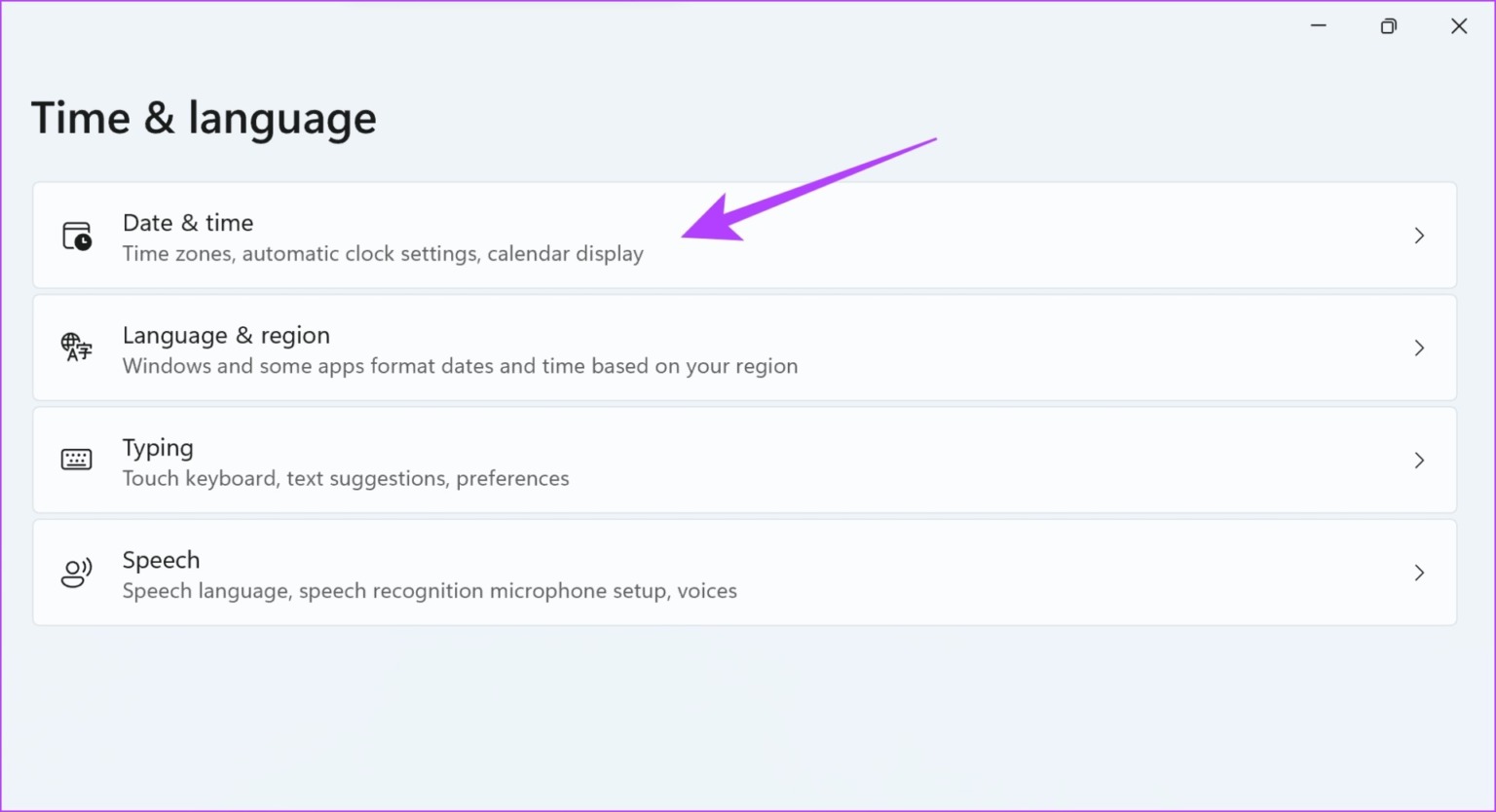Click the Date & time calendar-clock icon
This screenshot has width=1496, height=812.
(76, 236)
